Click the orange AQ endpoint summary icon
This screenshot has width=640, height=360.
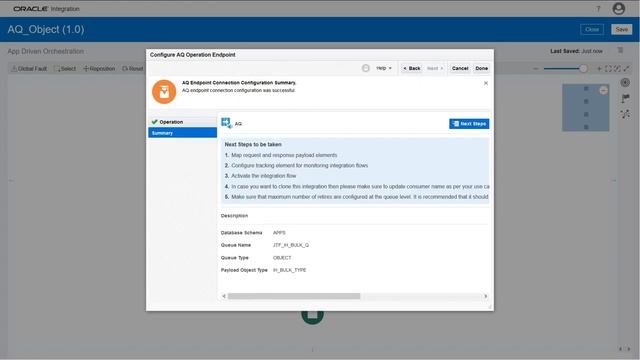(x=164, y=91)
